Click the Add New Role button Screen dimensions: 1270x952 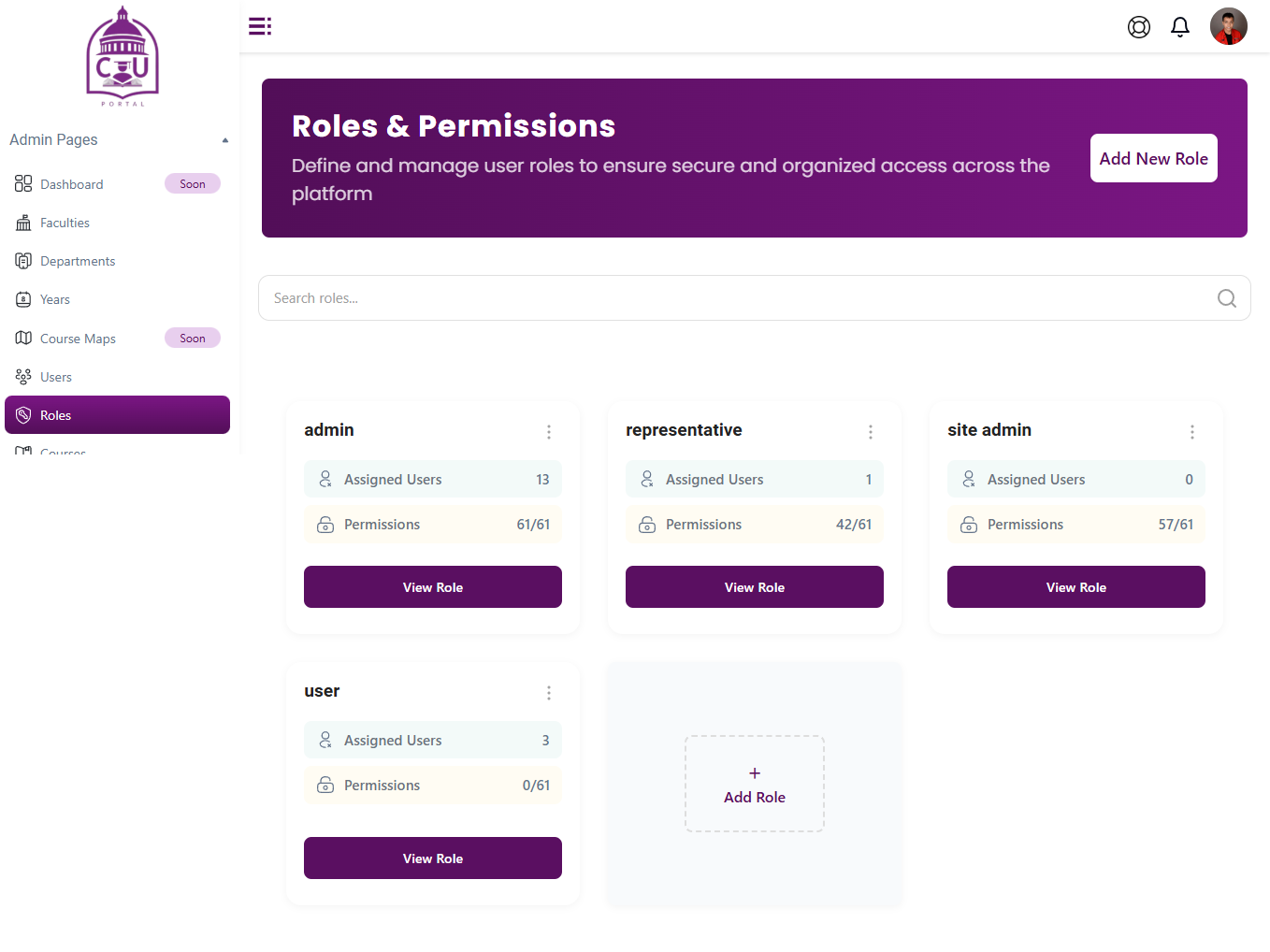[x=1153, y=158]
